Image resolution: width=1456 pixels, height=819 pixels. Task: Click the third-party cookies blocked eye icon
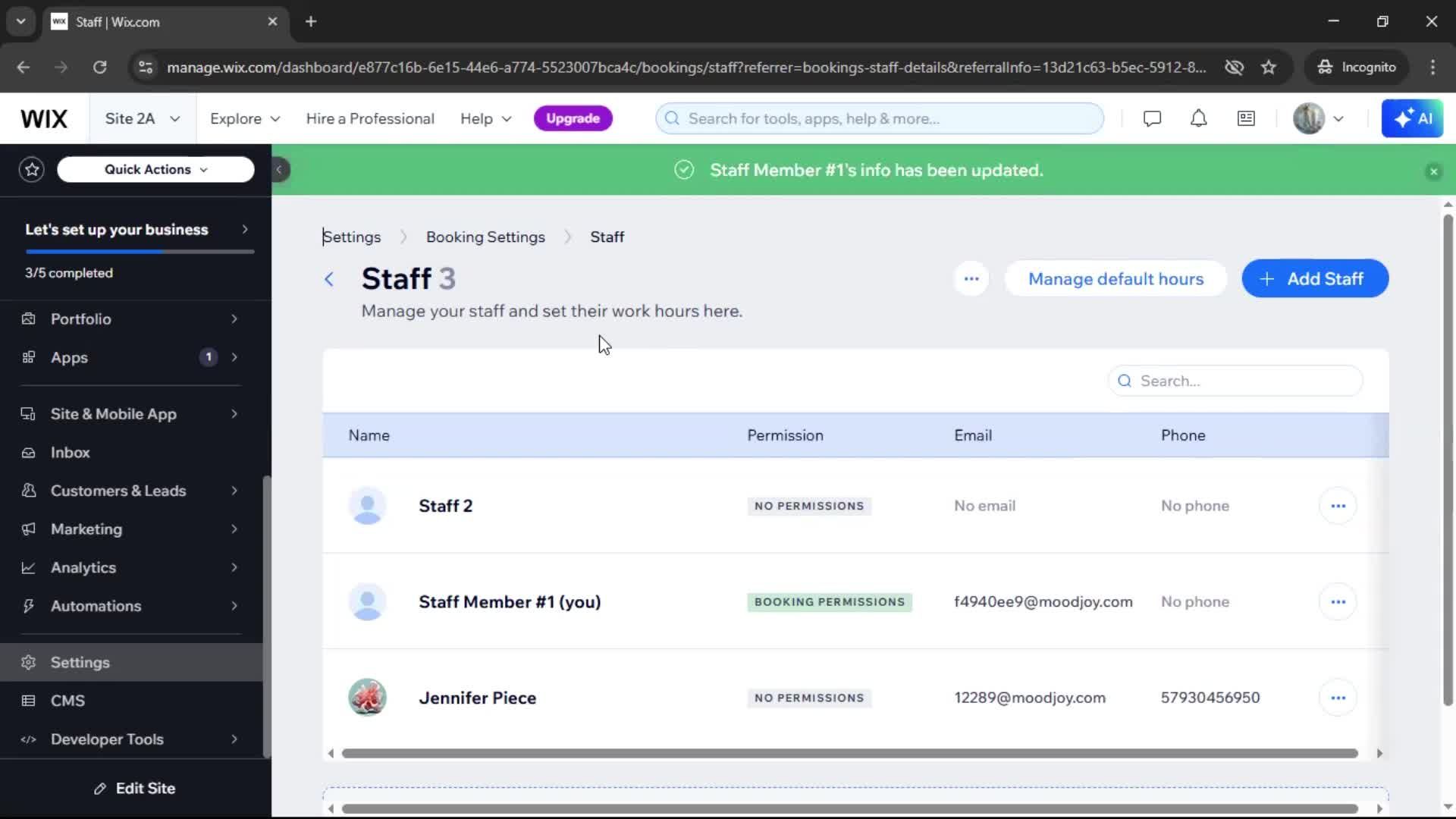coord(1234,67)
